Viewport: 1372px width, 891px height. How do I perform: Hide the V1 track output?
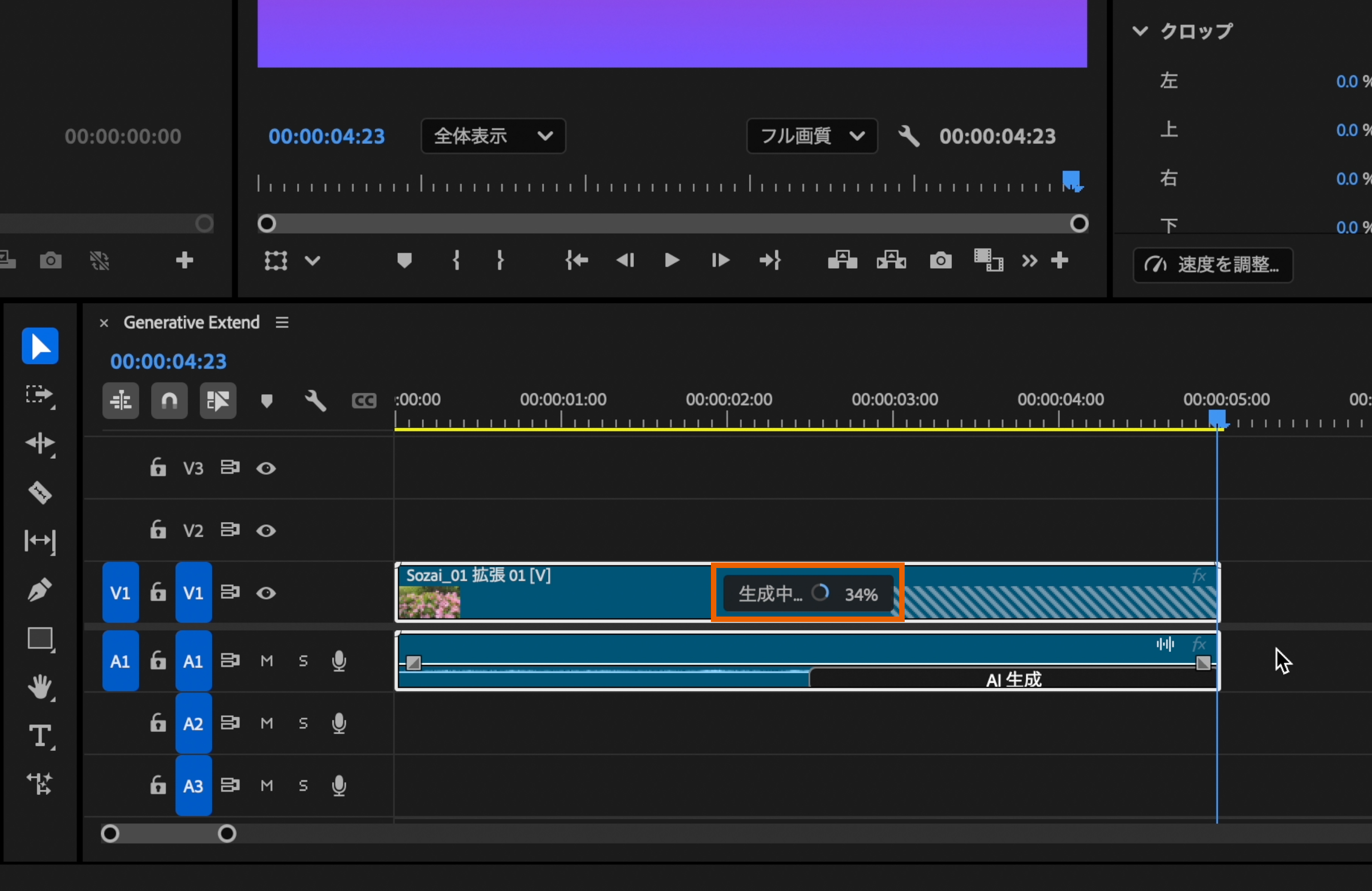coord(266,593)
